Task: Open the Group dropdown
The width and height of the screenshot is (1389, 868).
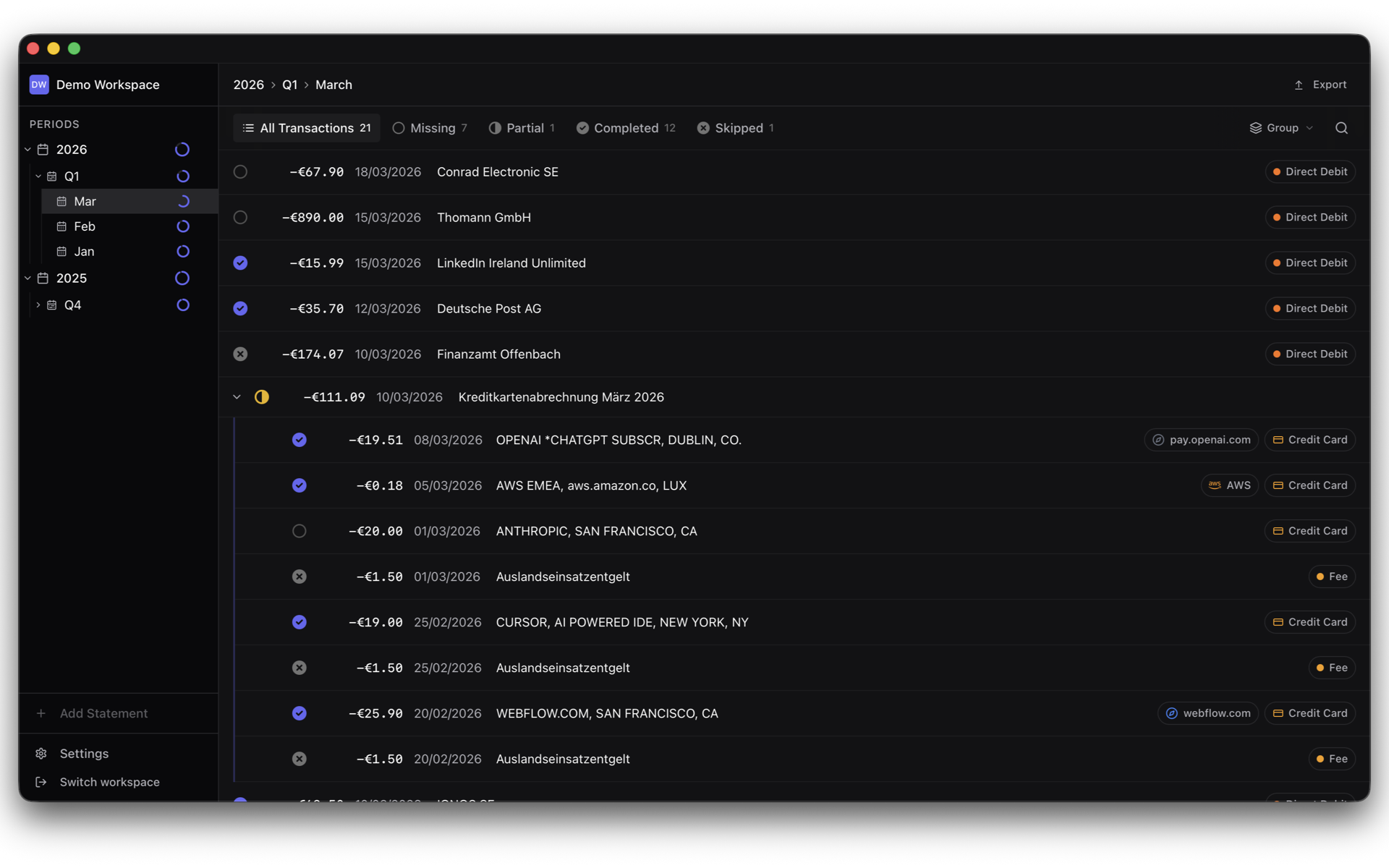Action: pos(1281,128)
